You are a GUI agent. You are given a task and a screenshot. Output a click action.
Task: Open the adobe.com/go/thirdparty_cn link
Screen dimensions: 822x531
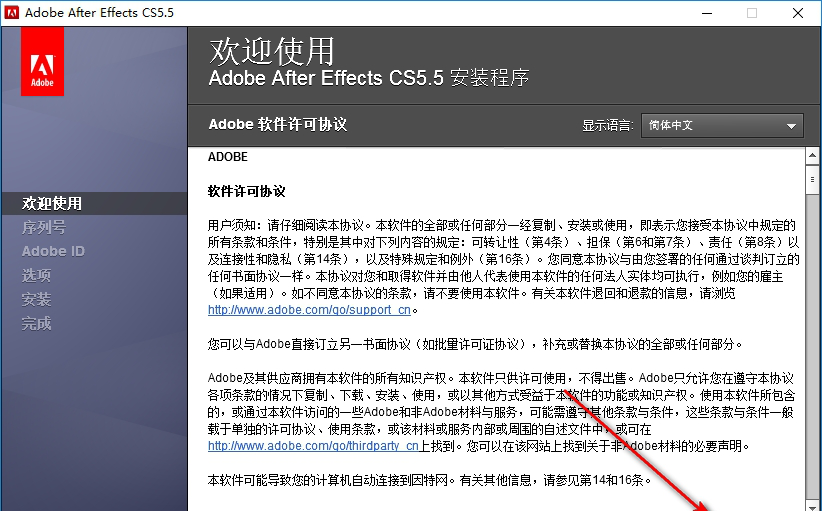(313, 446)
